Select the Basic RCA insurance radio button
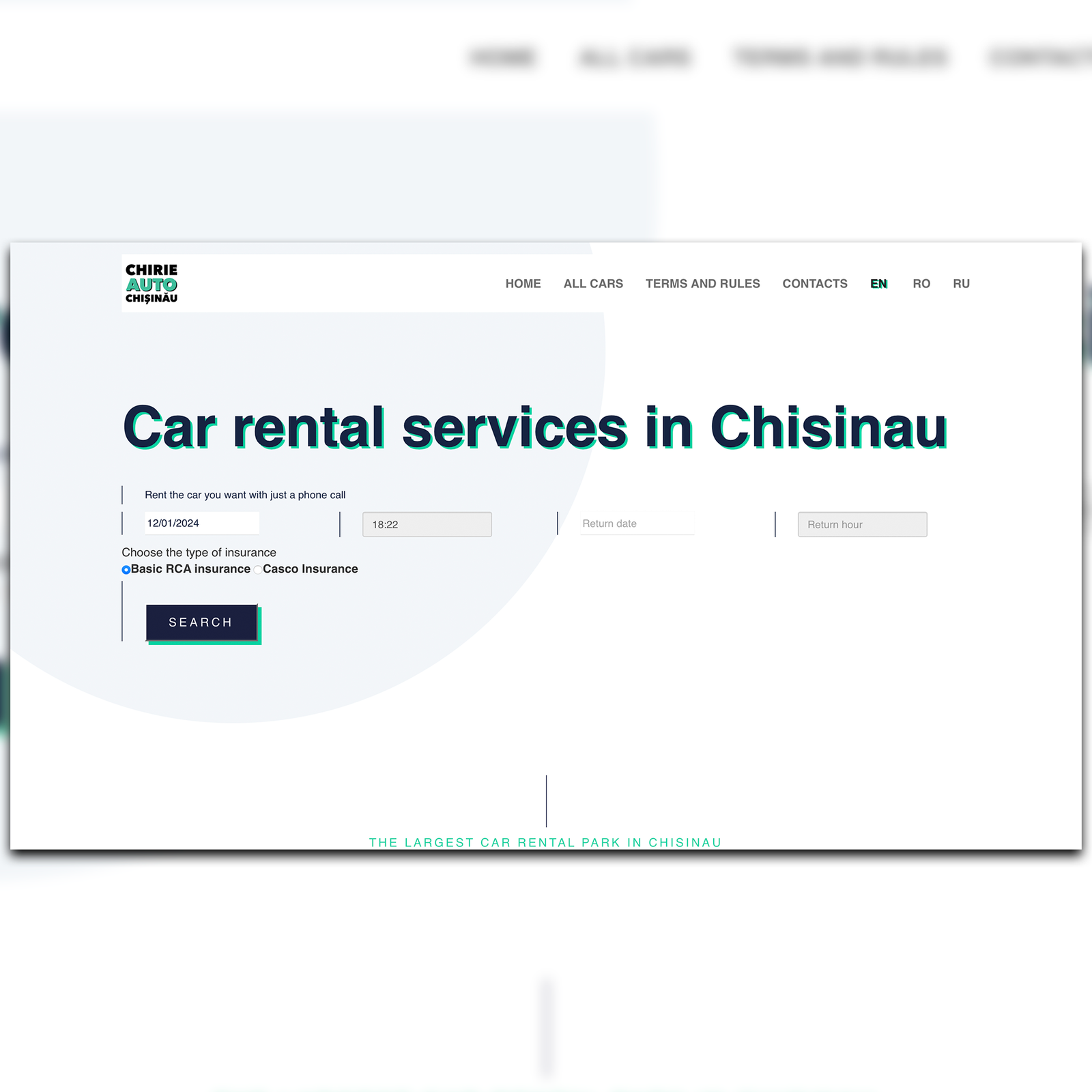 (126, 570)
